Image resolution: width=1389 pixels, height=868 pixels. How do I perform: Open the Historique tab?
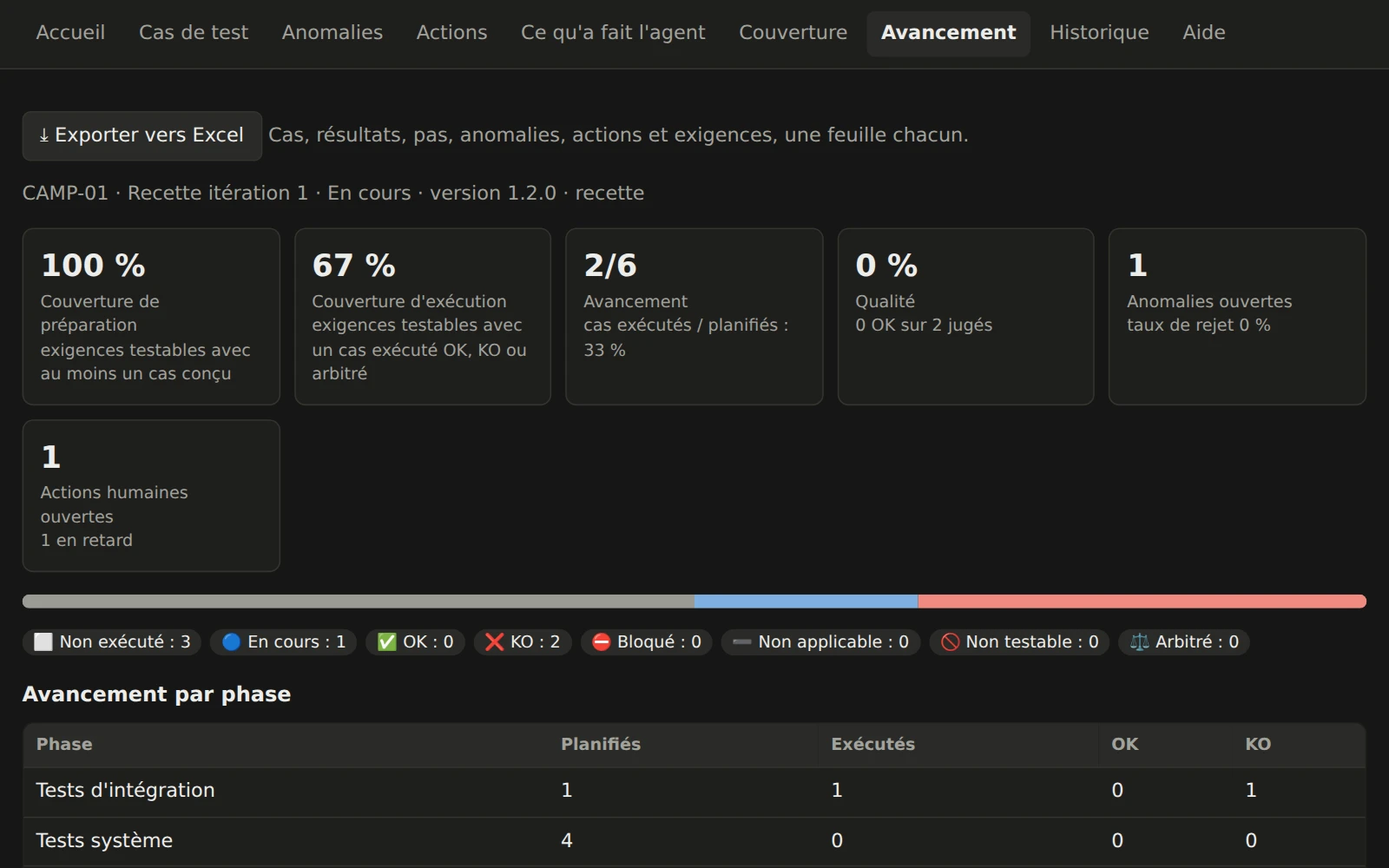pyautogui.click(x=1099, y=33)
